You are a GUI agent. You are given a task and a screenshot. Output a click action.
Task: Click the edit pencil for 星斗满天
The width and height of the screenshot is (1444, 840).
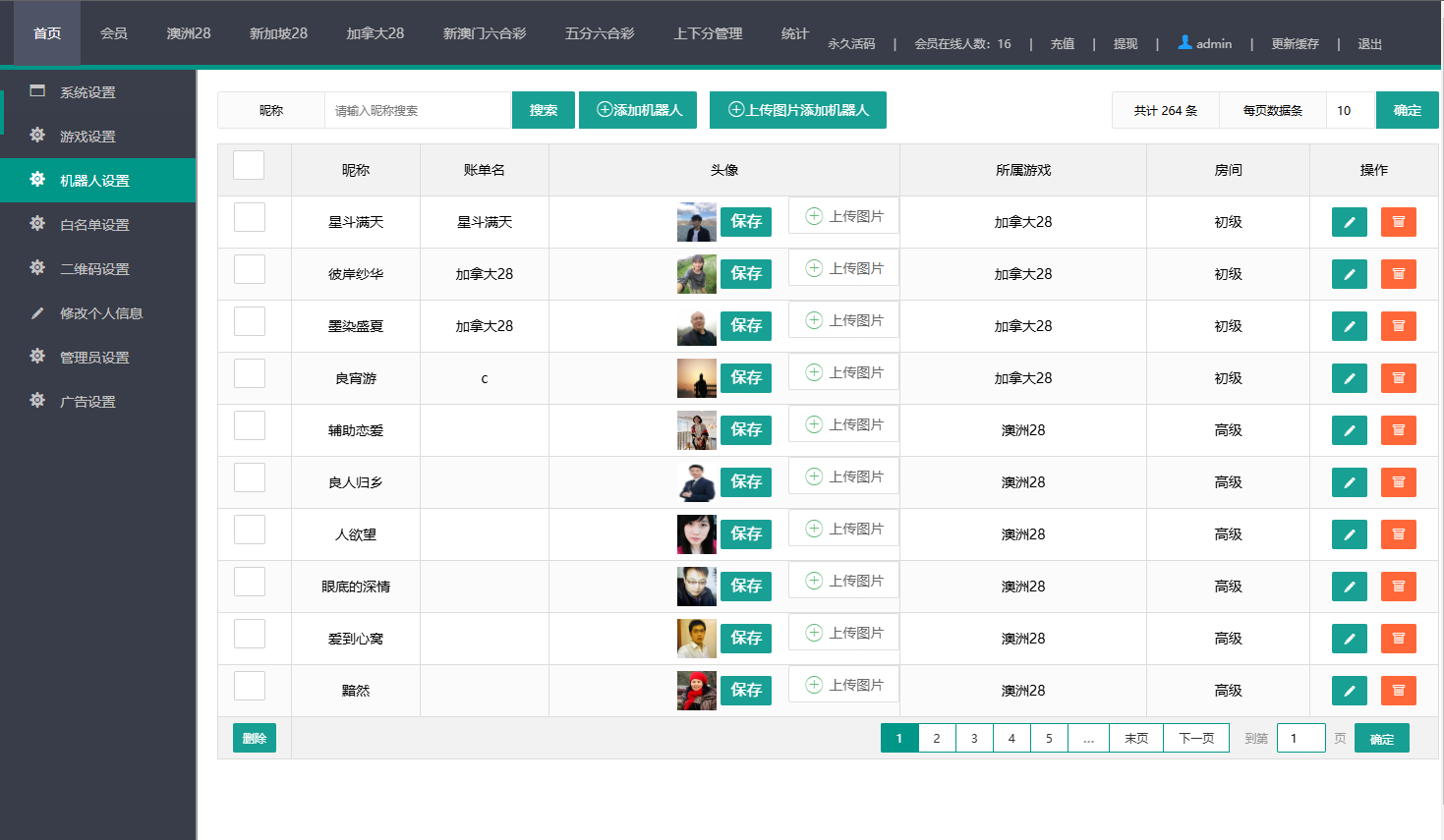tap(1349, 222)
